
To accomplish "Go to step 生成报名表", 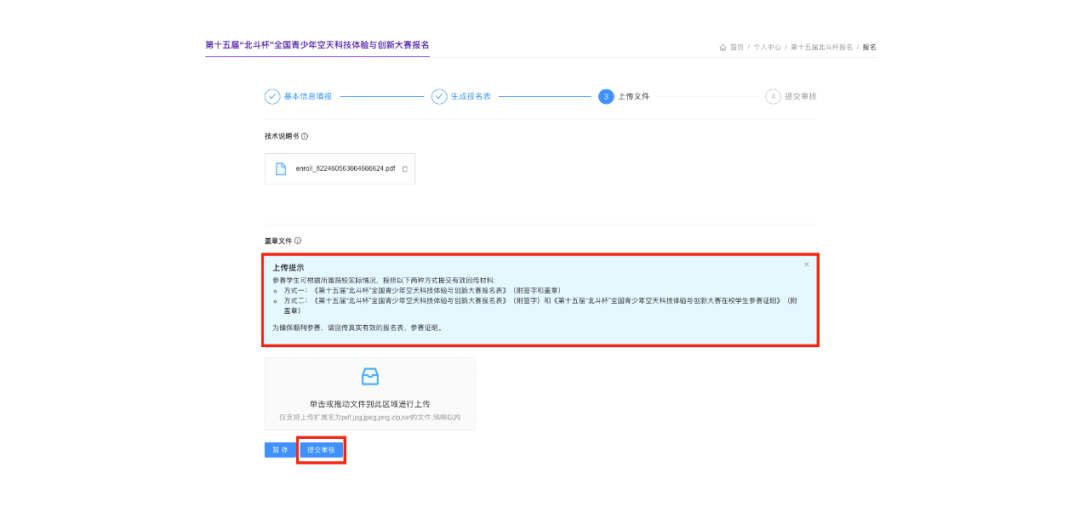I will pyautogui.click(x=461, y=96).
